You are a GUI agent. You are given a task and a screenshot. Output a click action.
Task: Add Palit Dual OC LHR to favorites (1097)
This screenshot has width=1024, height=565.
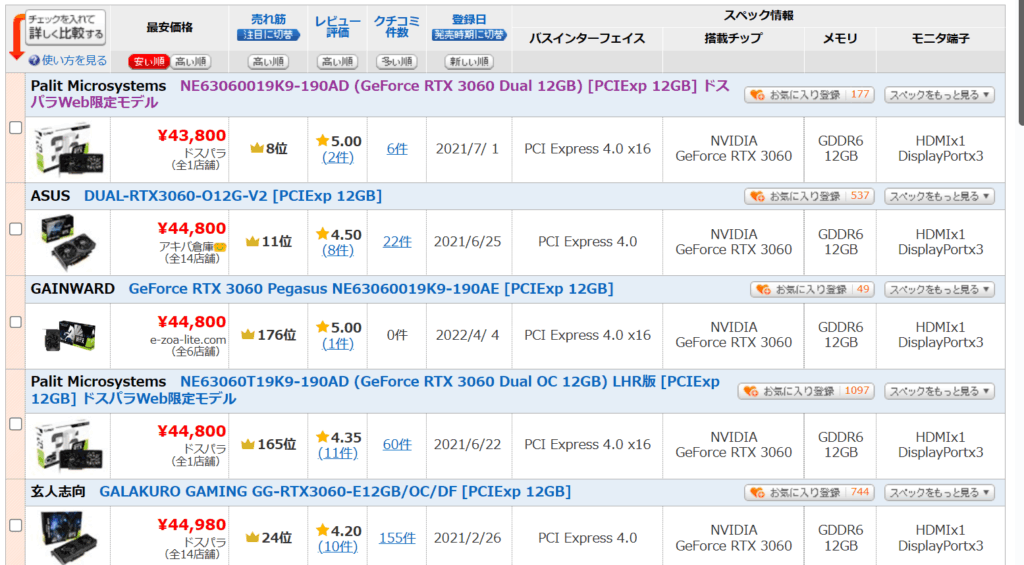coord(806,391)
